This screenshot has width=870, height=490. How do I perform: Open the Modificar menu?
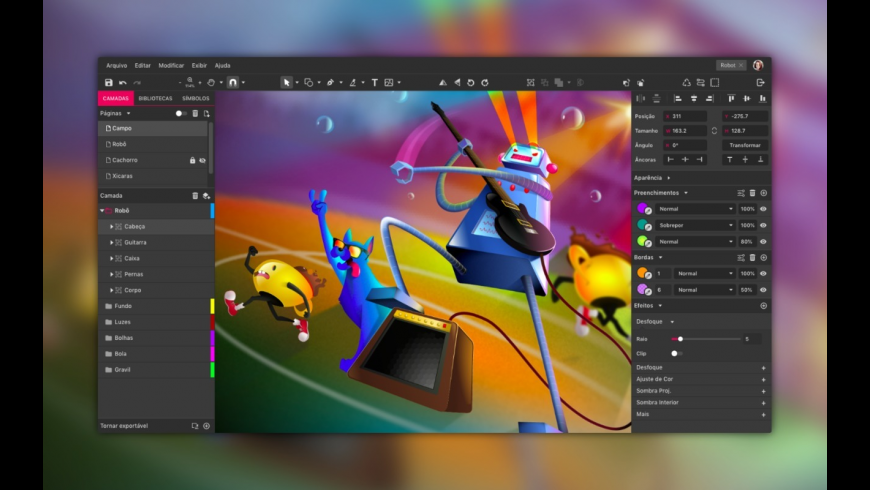(171, 65)
